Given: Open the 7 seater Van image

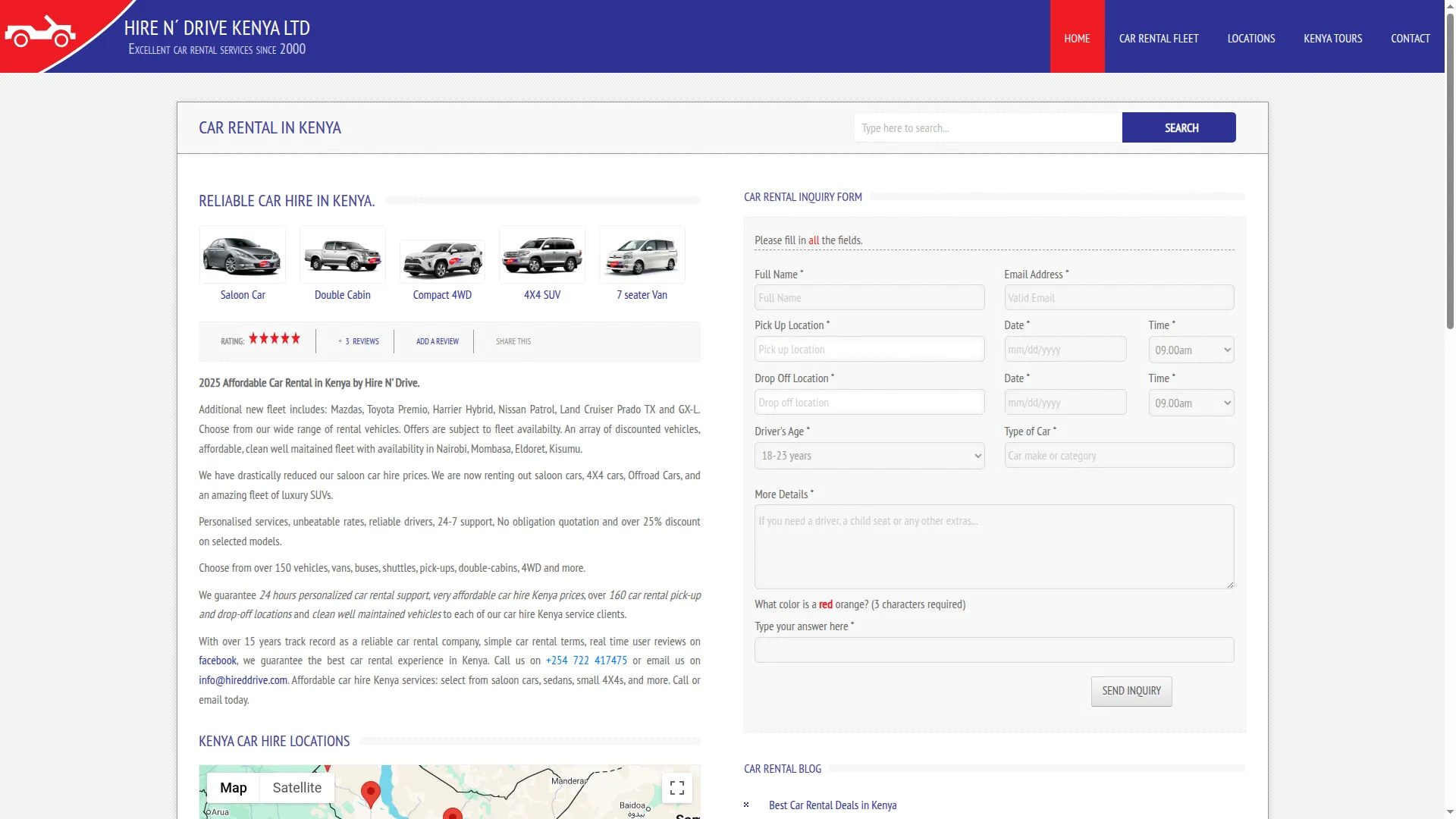Looking at the screenshot, I should [x=642, y=254].
